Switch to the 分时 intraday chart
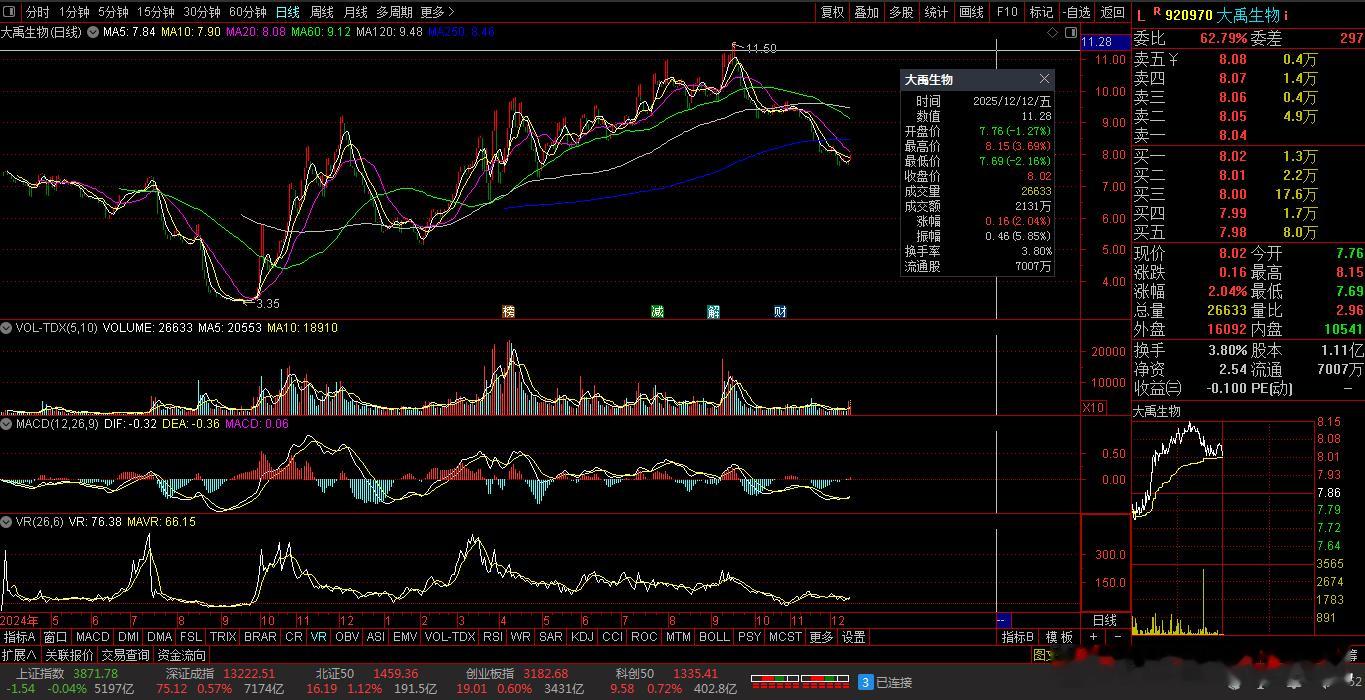 point(37,12)
